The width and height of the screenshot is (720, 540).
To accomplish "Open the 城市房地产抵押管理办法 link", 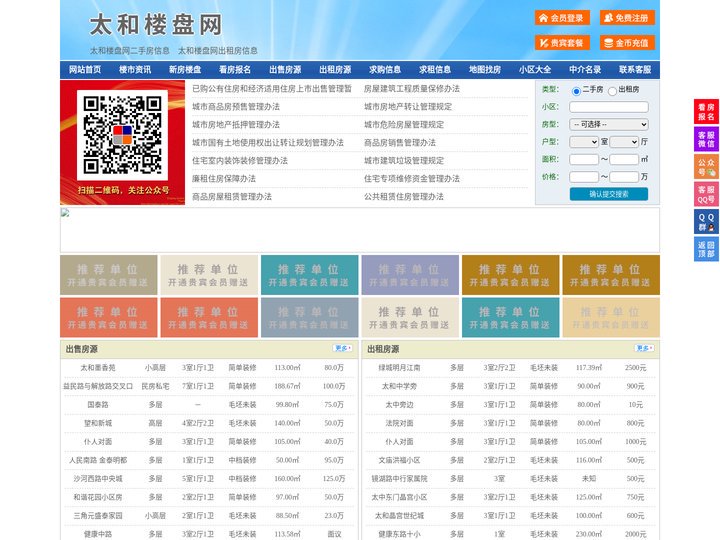I will (236, 124).
